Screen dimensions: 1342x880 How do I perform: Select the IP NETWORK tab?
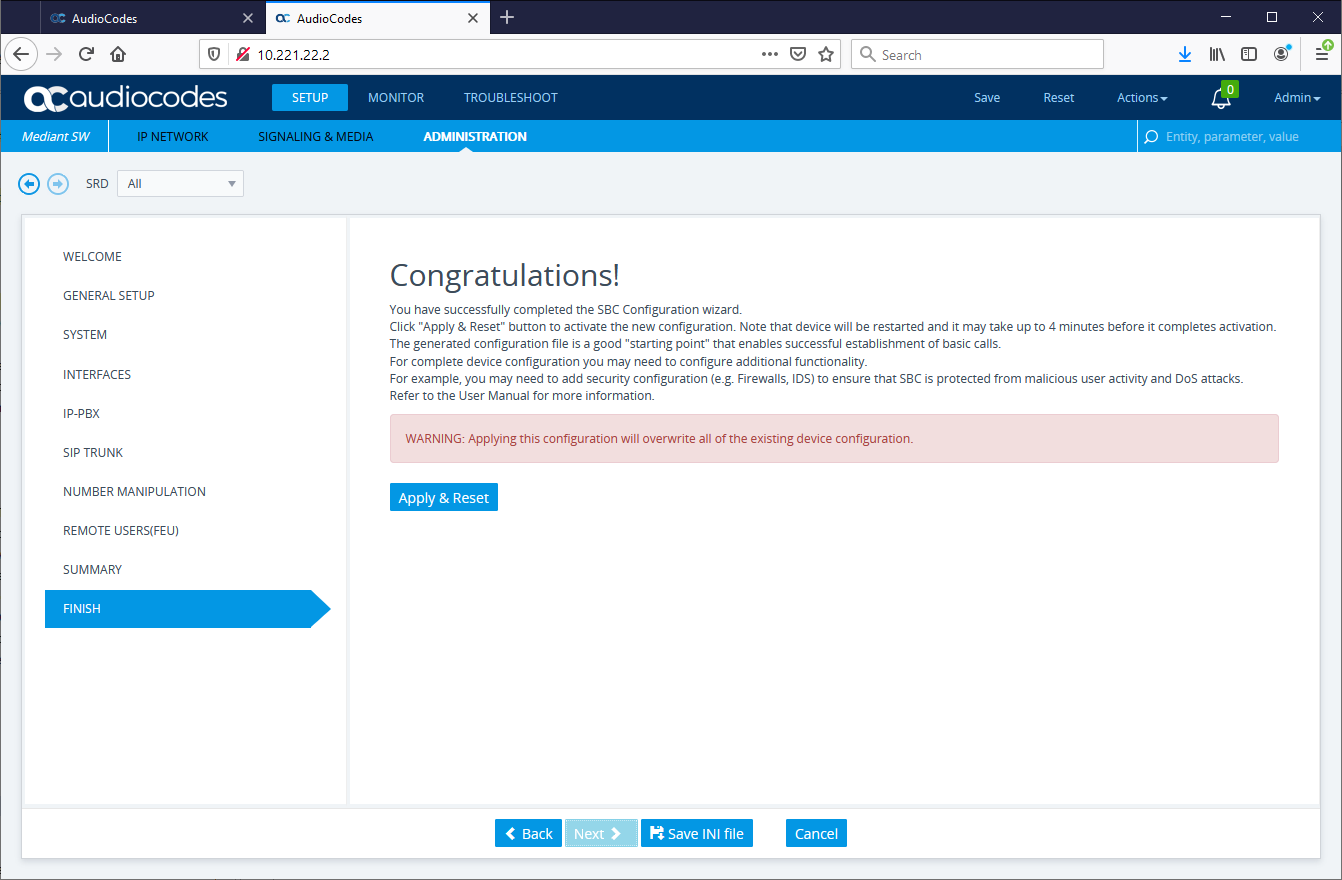[x=173, y=137]
